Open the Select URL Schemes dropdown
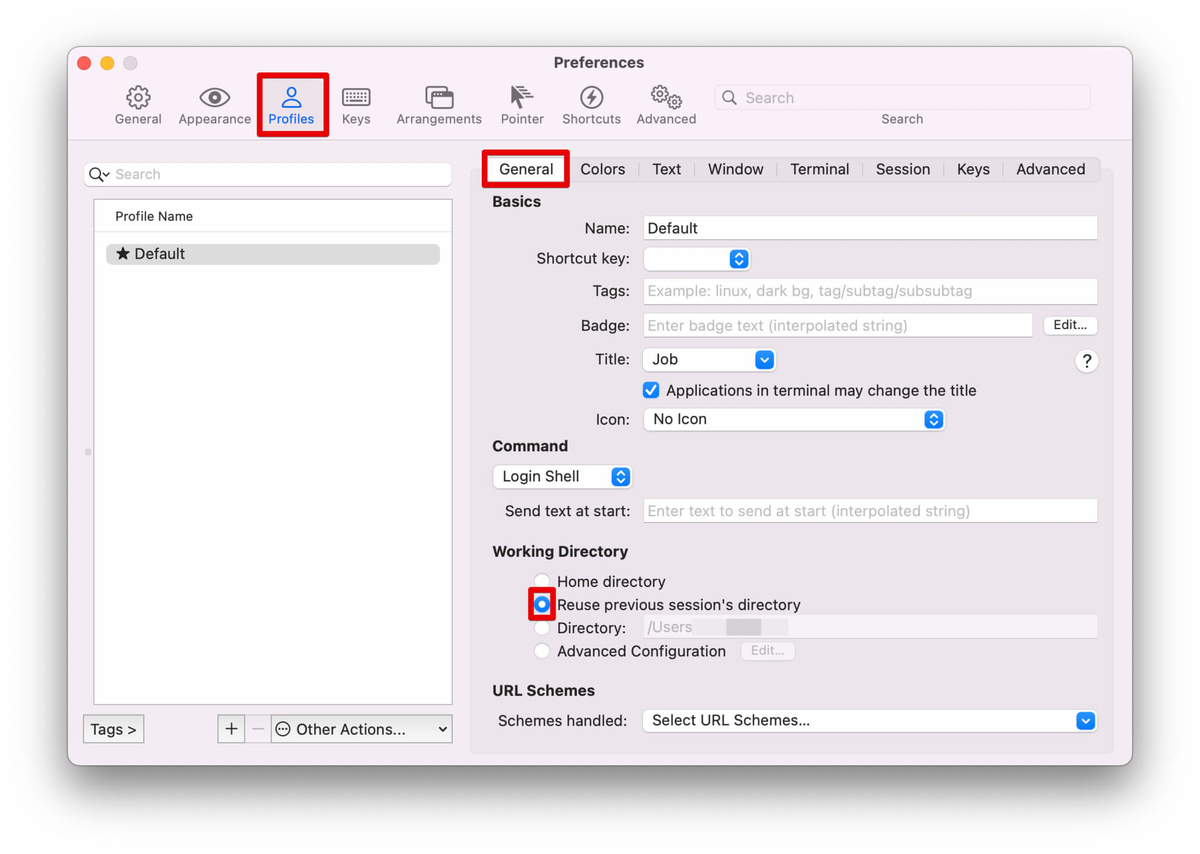 pyautogui.click(x=868, y=721)
